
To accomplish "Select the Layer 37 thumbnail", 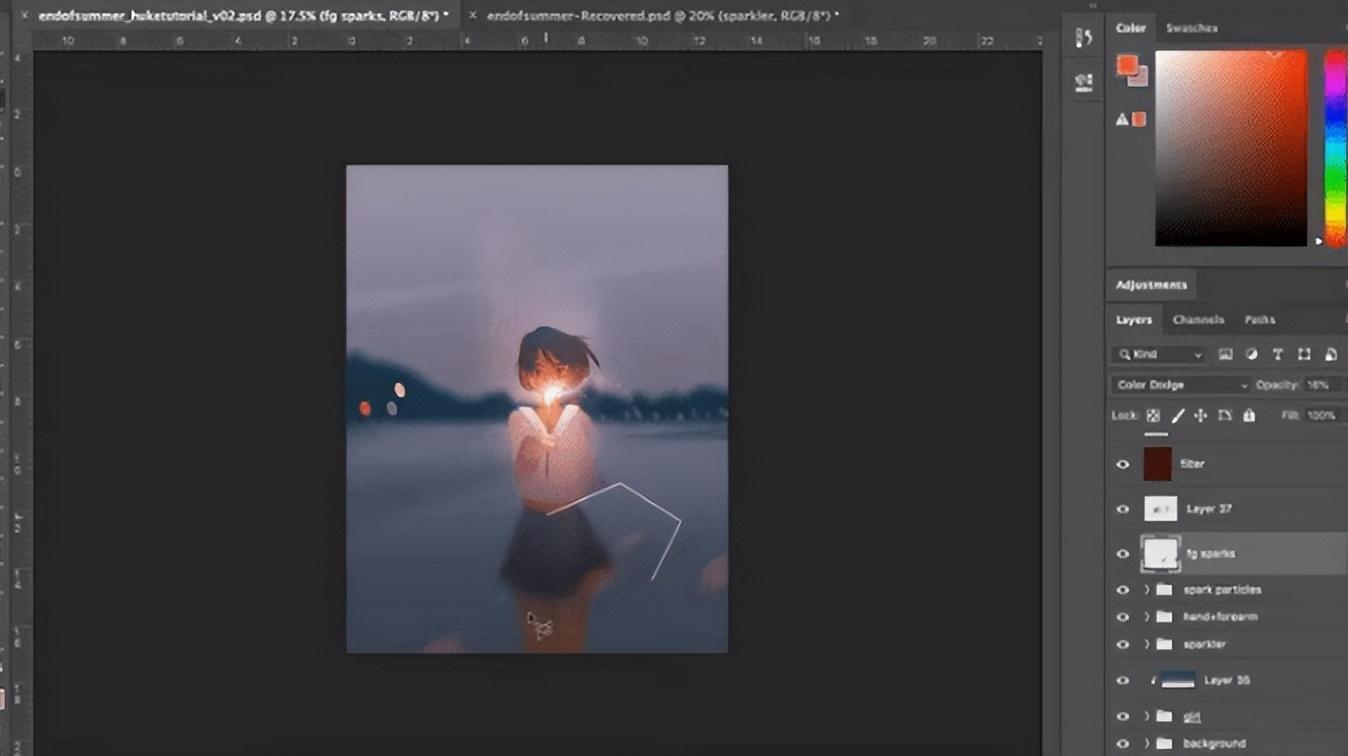I will pyautogui.click(x=1161, y=509).
